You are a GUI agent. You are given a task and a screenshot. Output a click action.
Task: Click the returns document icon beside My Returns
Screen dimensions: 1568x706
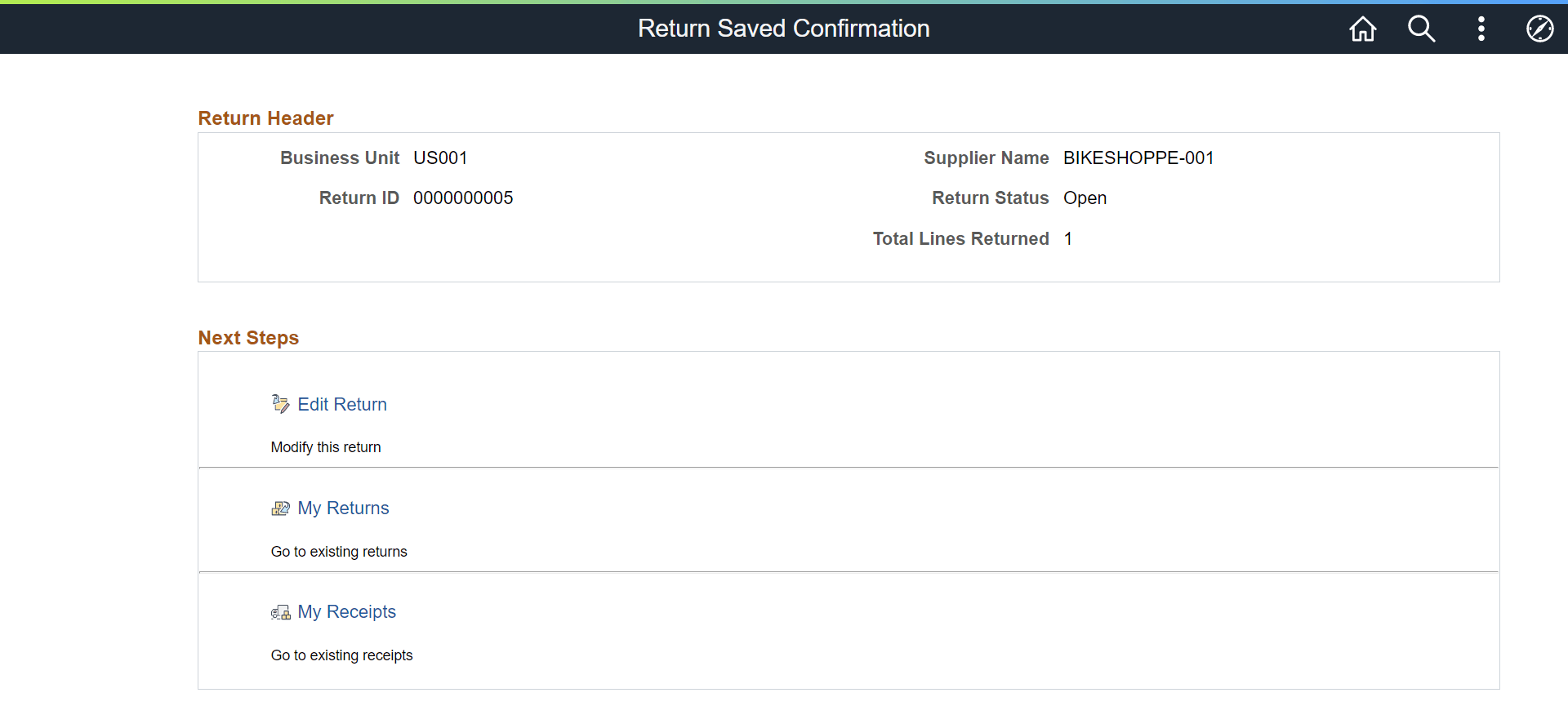coord(280,508)
